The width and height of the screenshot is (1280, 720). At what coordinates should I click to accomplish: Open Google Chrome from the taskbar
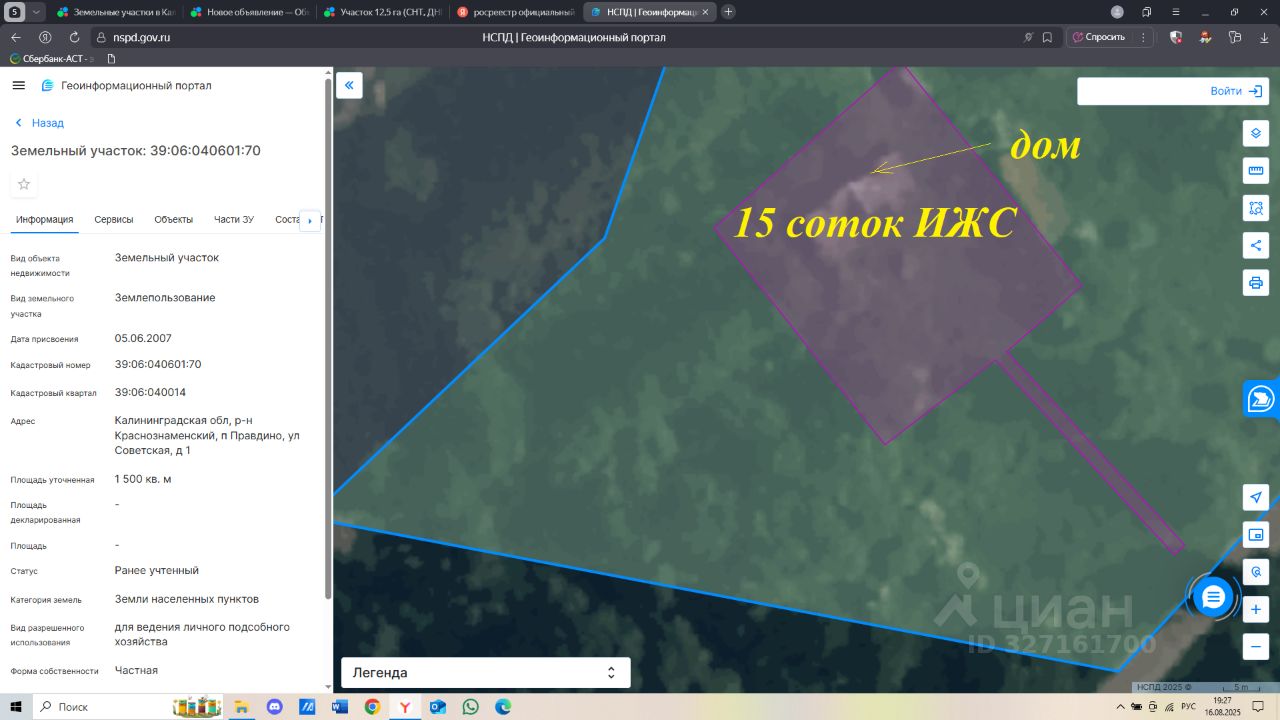pos(372,707)
